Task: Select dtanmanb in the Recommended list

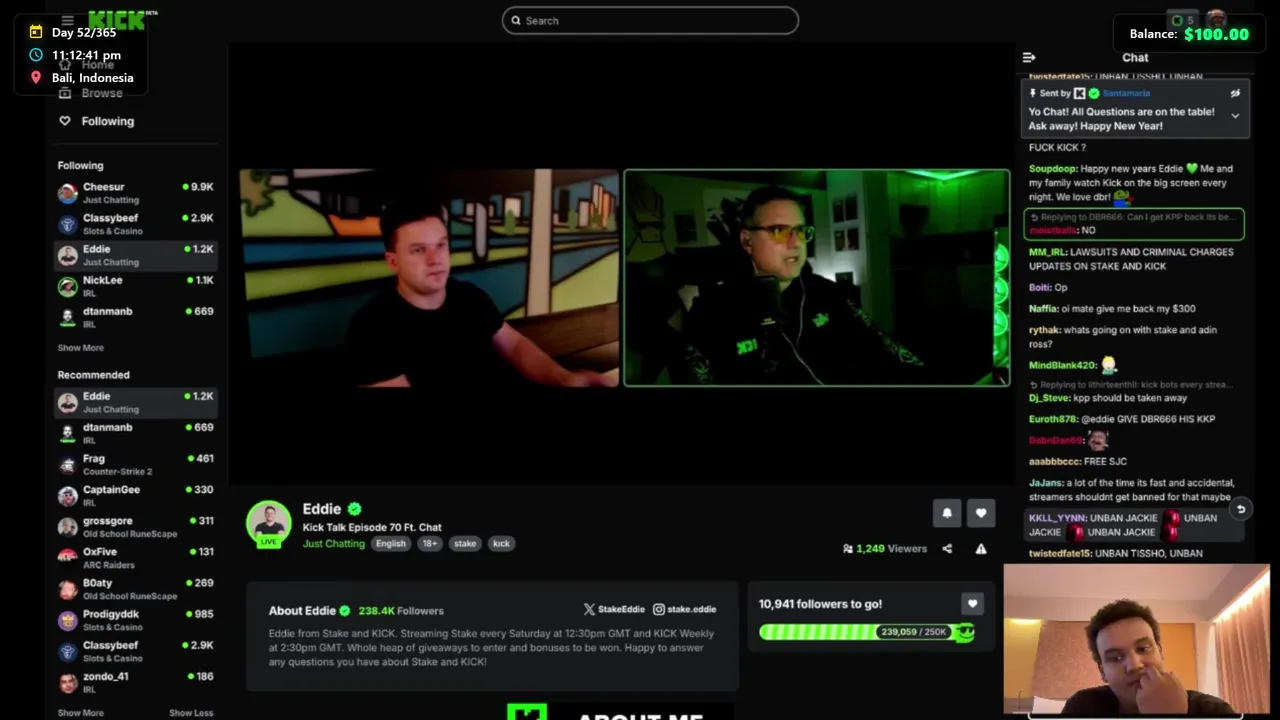Action: (x=136, y=433)
